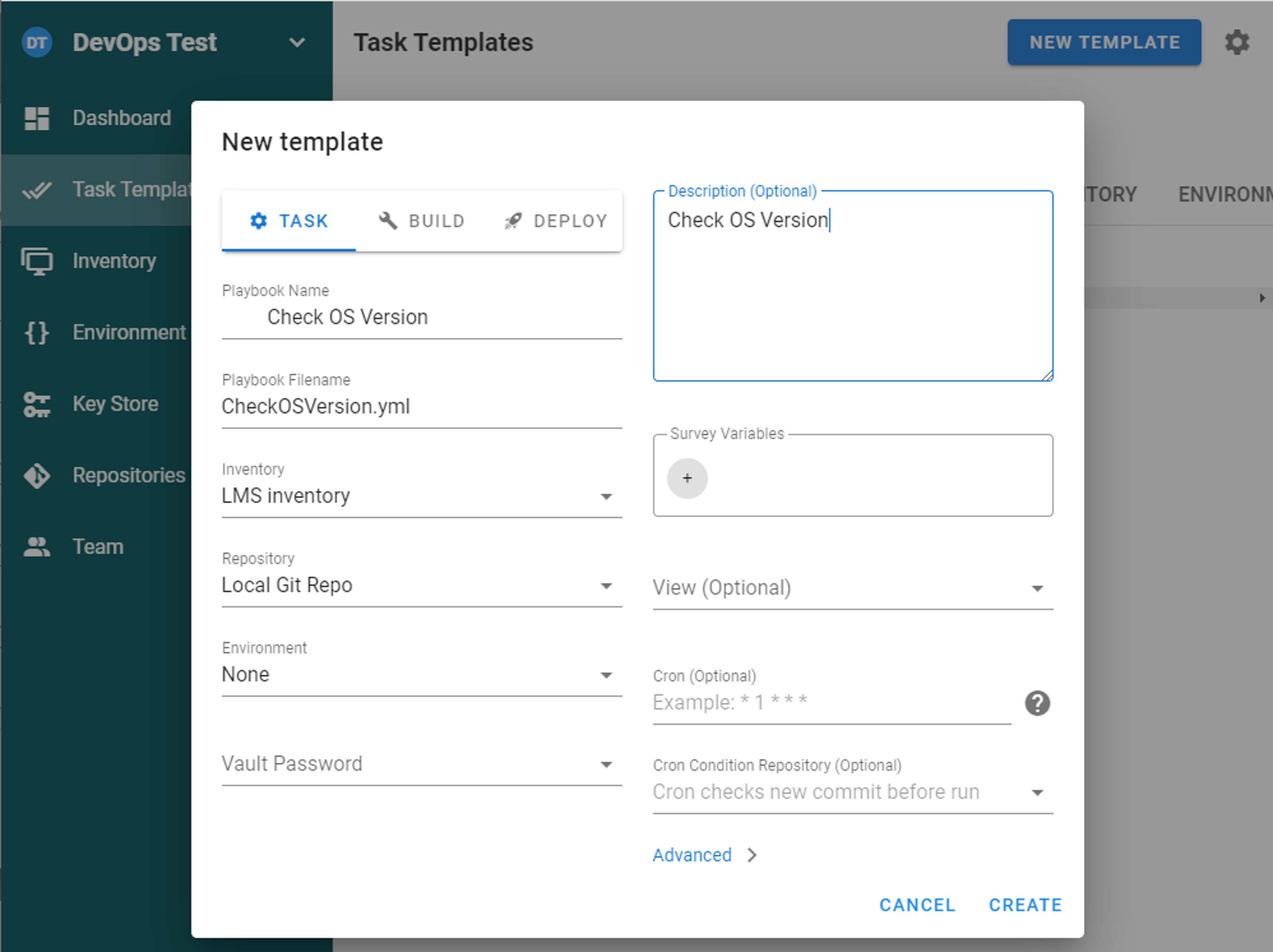Switch to the DEPLOY template type tab
This screenshot has width=1273, height=952.
[555, 221]
